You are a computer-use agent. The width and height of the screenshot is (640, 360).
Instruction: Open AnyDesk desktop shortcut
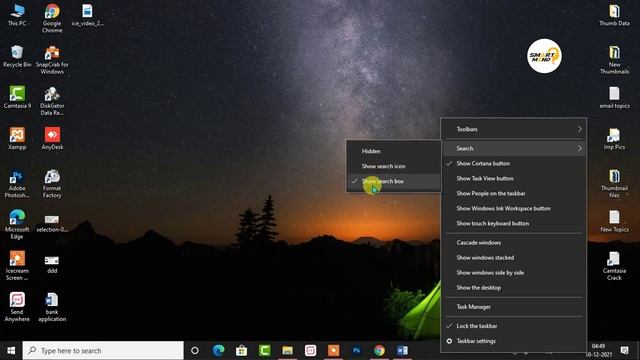coord(52,138)
